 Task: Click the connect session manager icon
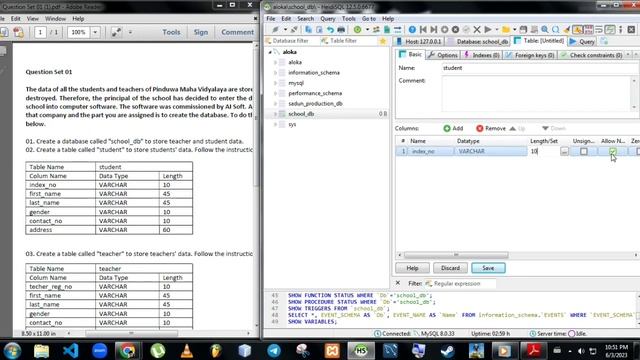[x=276, y=29]
